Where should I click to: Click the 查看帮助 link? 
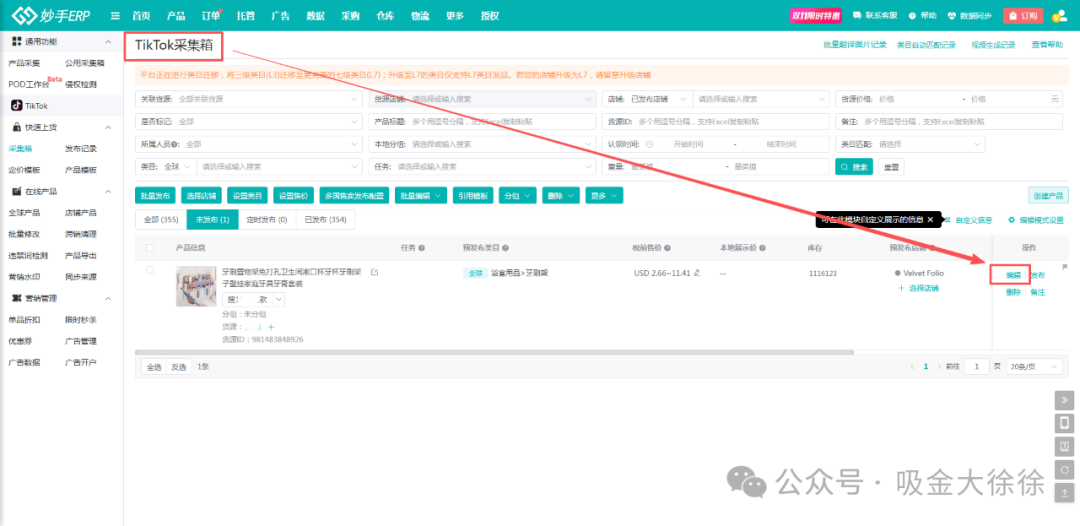(1047, 45)
